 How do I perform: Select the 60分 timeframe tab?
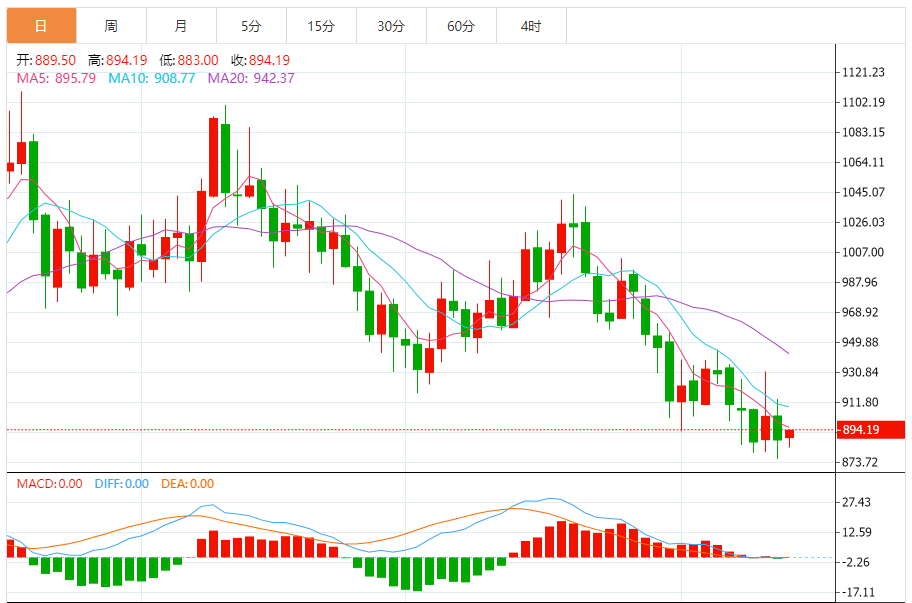click(461, 26)
